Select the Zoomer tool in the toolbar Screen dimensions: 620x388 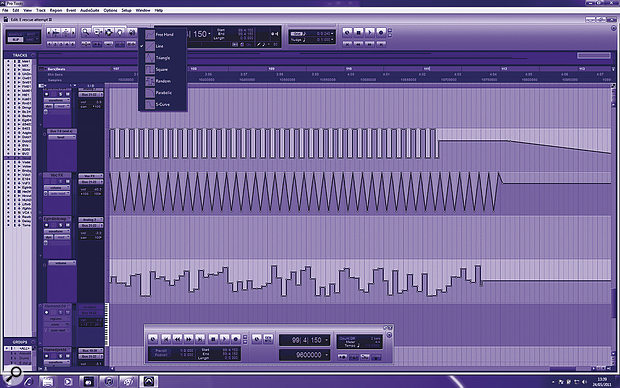[85, 32]
